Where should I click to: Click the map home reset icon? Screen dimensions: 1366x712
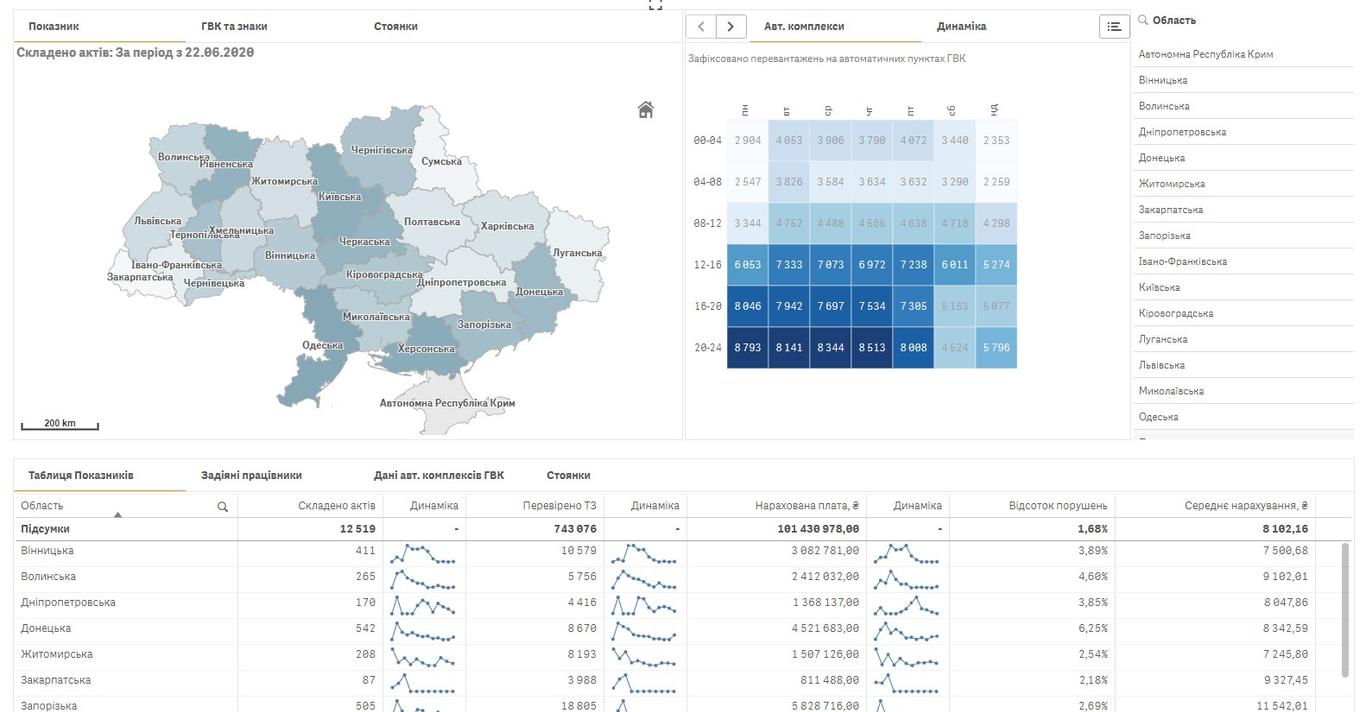click(645, 110)
